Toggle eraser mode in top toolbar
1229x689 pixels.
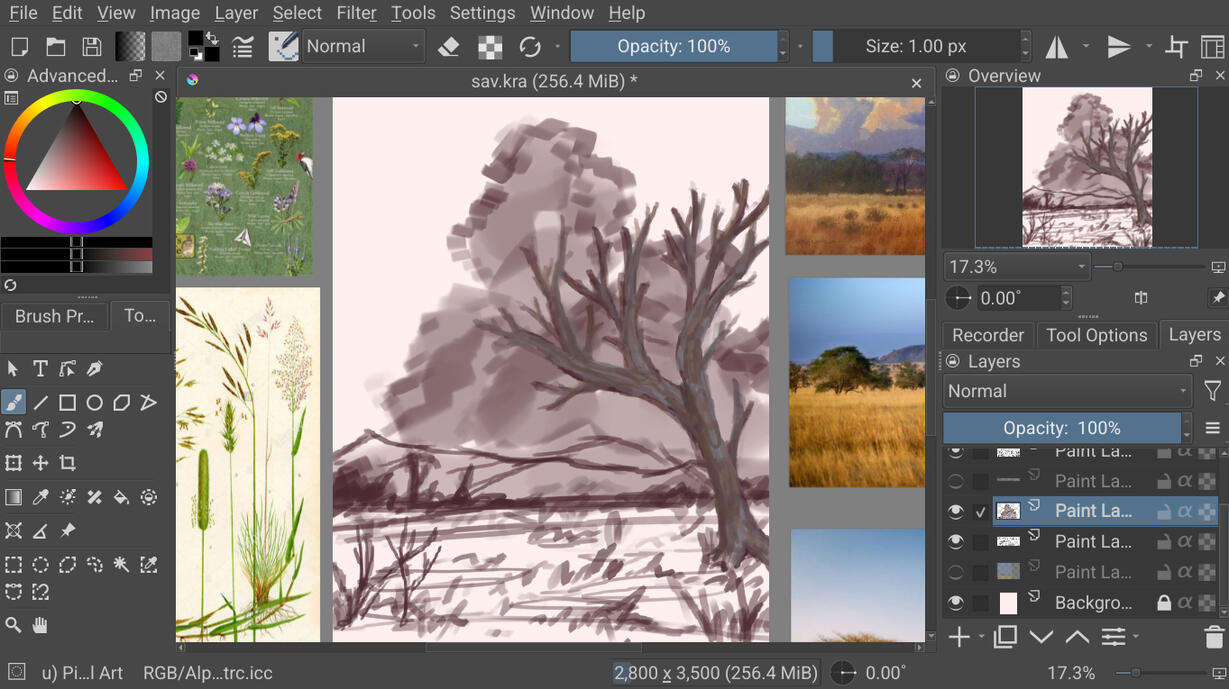(449, 47)
